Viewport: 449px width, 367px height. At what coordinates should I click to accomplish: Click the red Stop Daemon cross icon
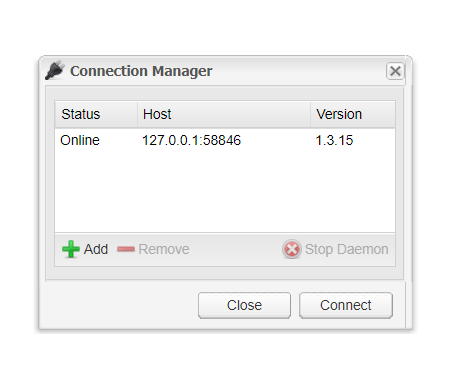coord(292,249)
